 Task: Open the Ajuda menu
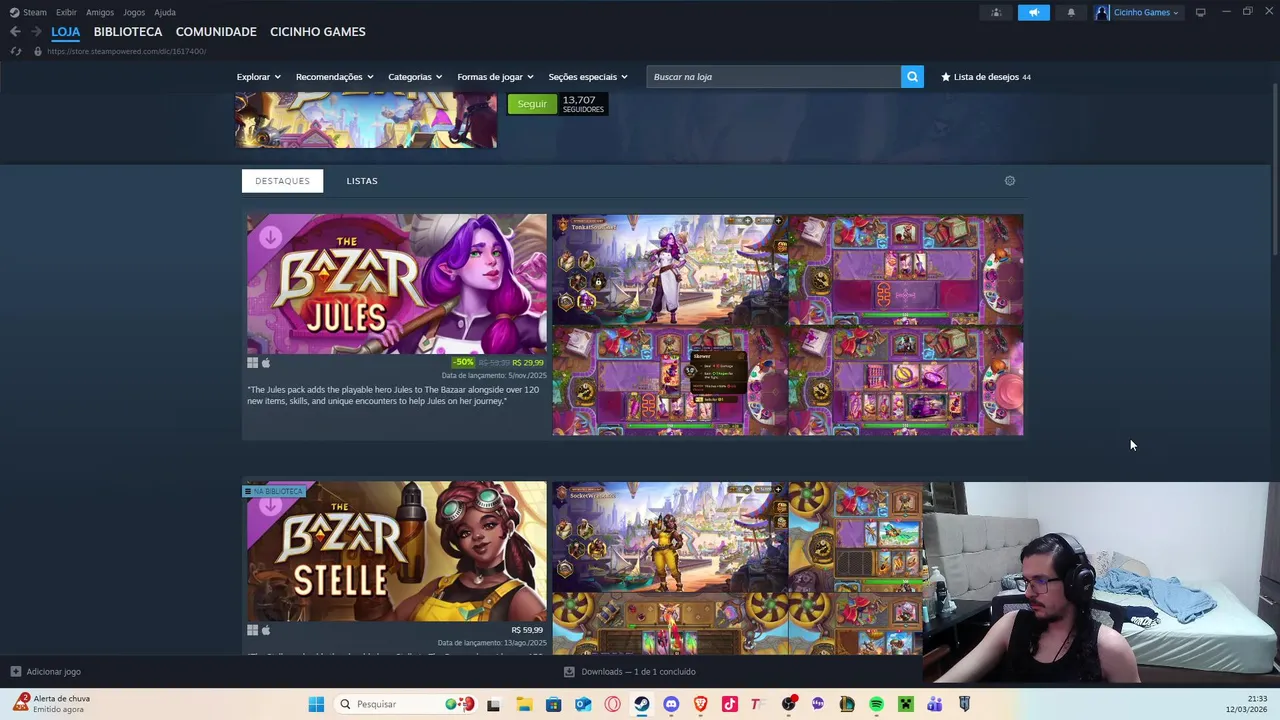[x=165, y=12]
